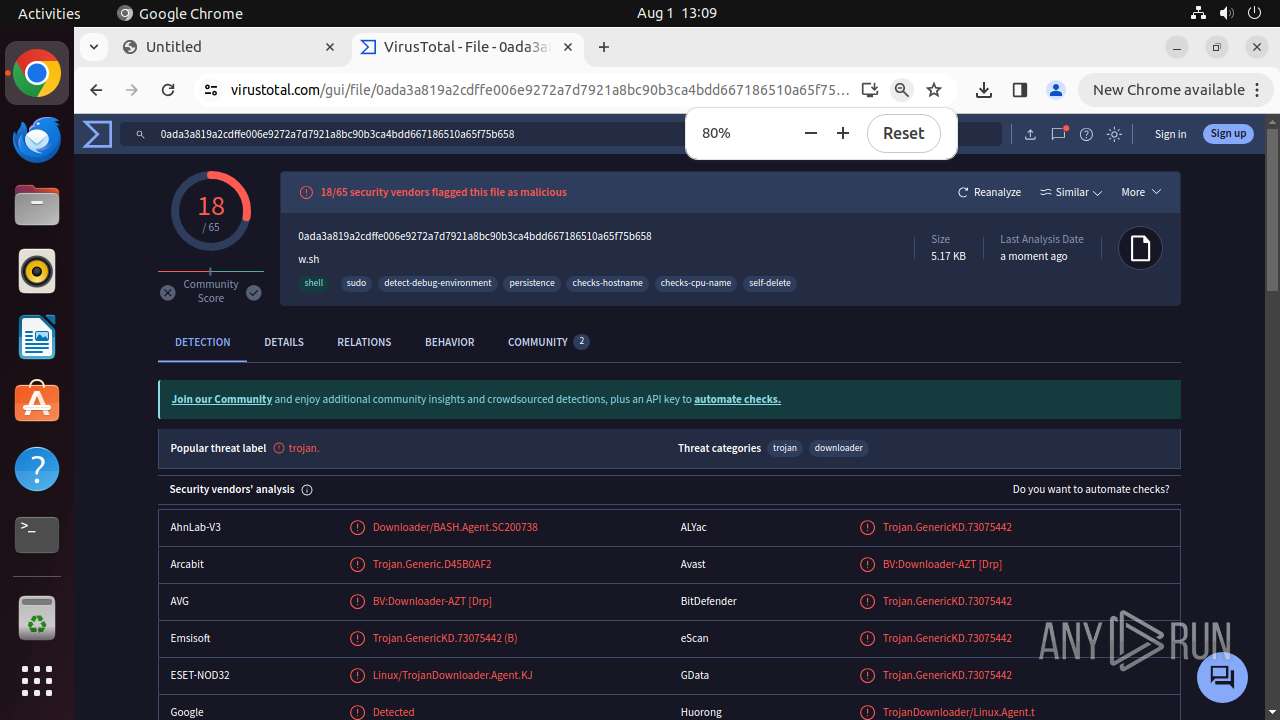This screenshot has height=720, width=1280.
Task: Select ESET-NOD32 result Linux/TrojanDownloader.Agent.KJ
Action: [452, 675]
